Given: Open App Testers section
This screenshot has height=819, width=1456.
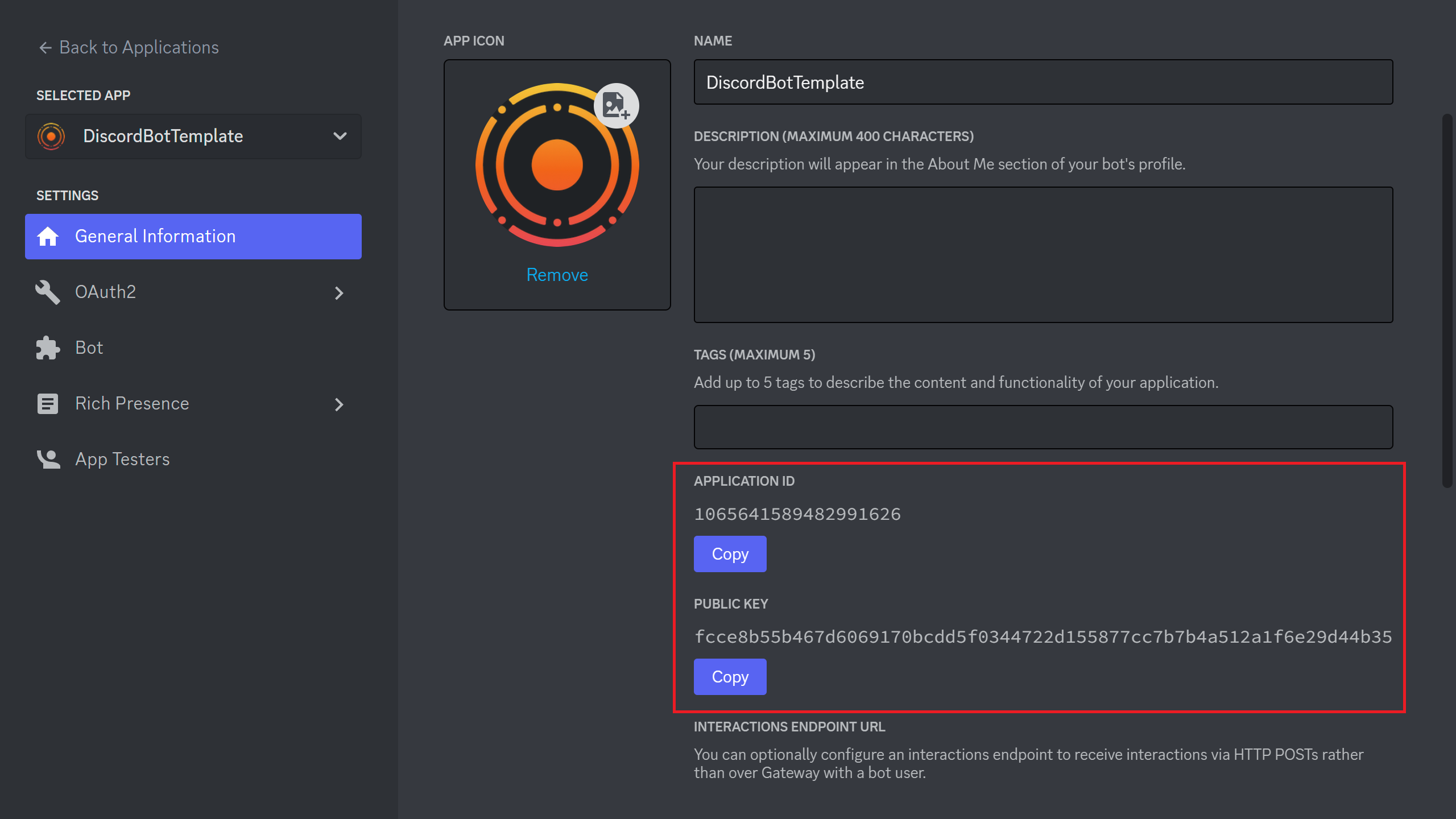Looking at the screenshot, I should pyautogui.click(x=122, y=459).
